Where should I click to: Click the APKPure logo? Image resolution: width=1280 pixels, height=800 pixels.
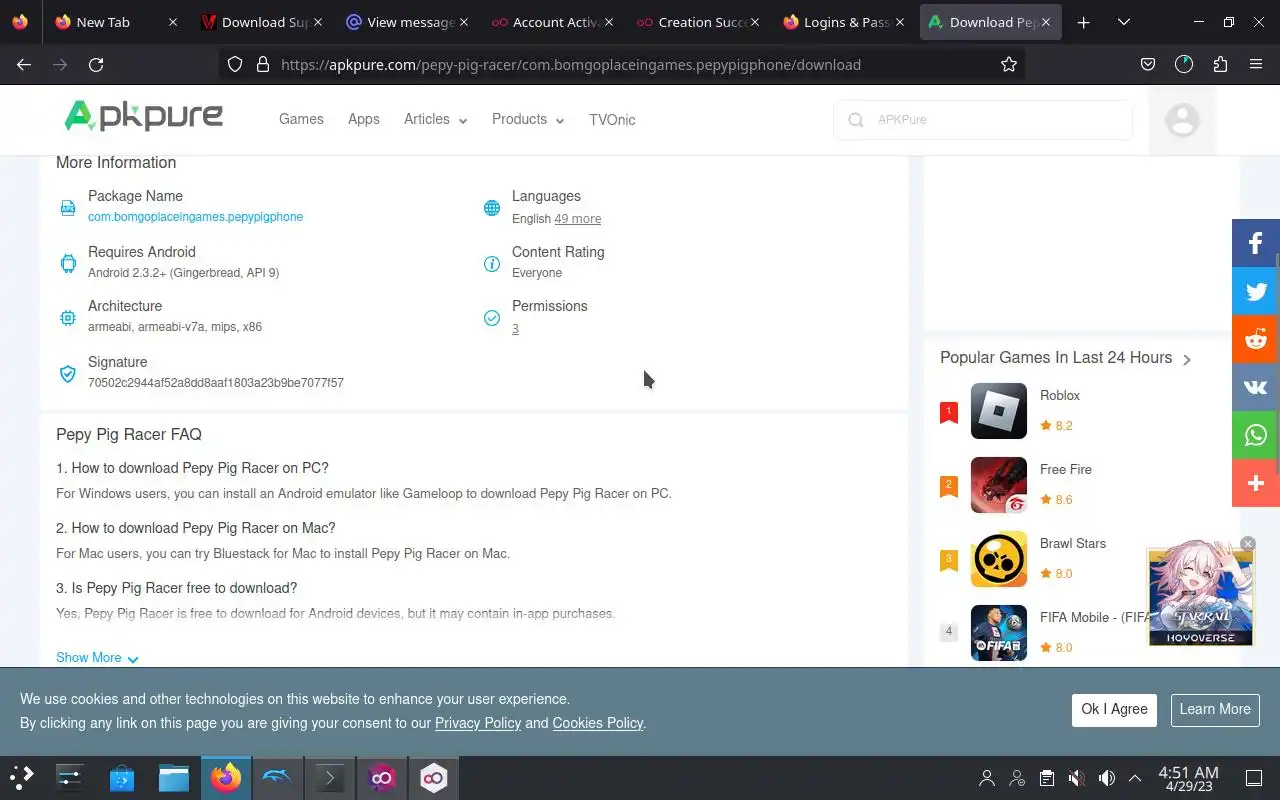pyautogui.click(x=144, y=116)
